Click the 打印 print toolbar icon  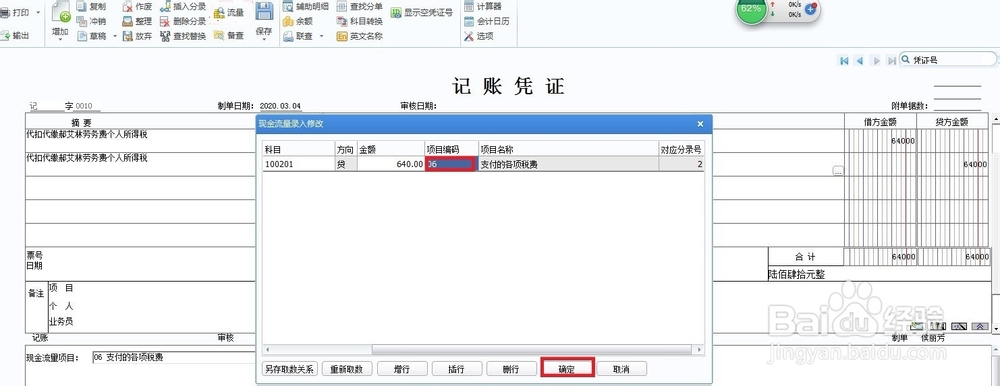pyautogui.click(x=5, y=13)
